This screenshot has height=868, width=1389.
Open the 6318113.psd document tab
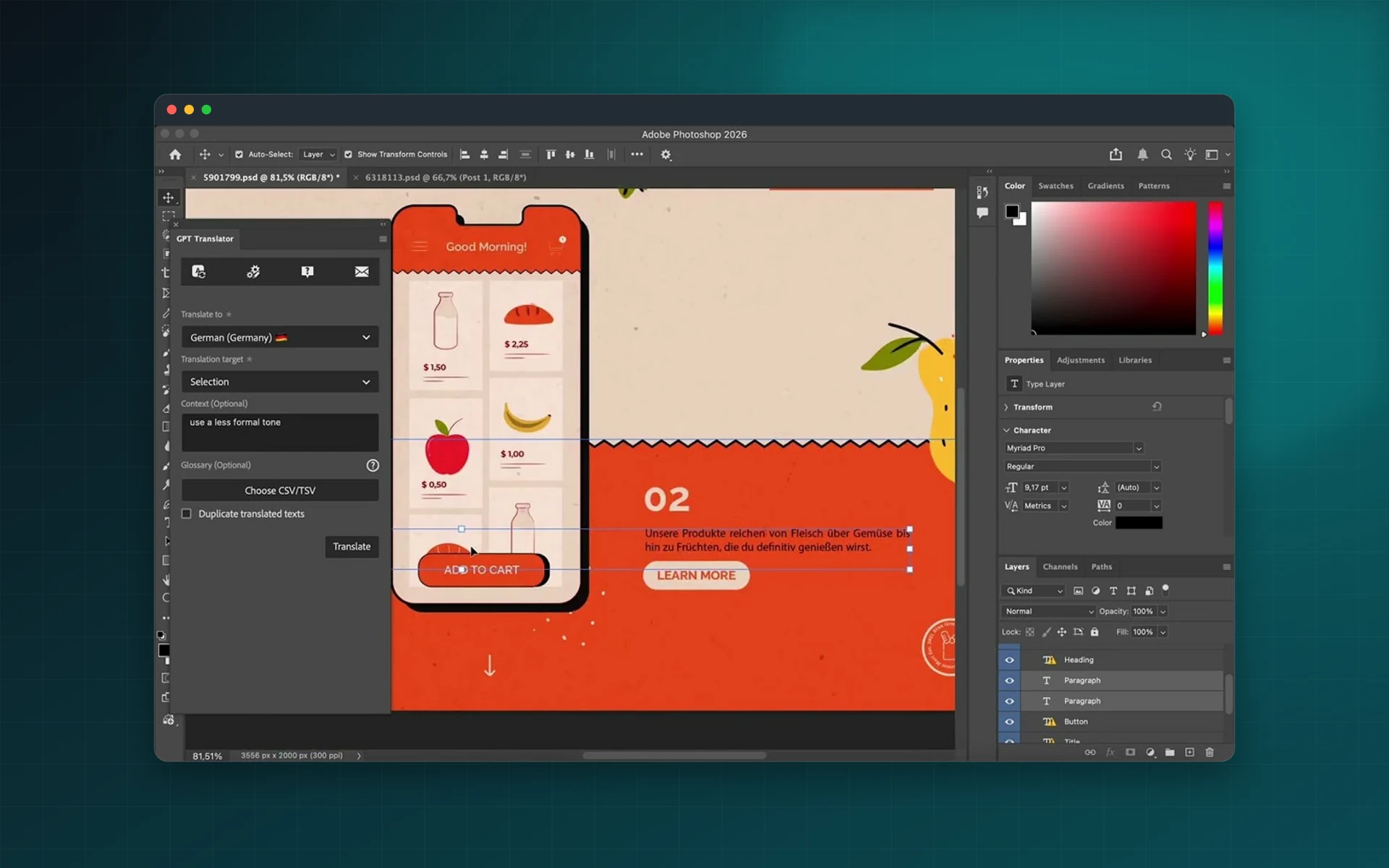(x=445, y=177)
